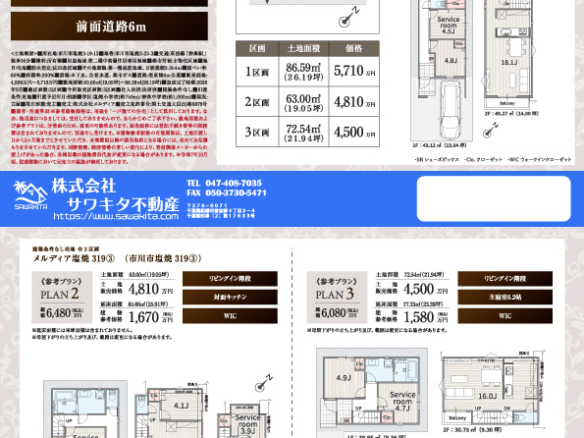The image size is (584, 438).
Task: Click the メルディア塩焼 319③ heading
Action: click(x=74, y=258)
